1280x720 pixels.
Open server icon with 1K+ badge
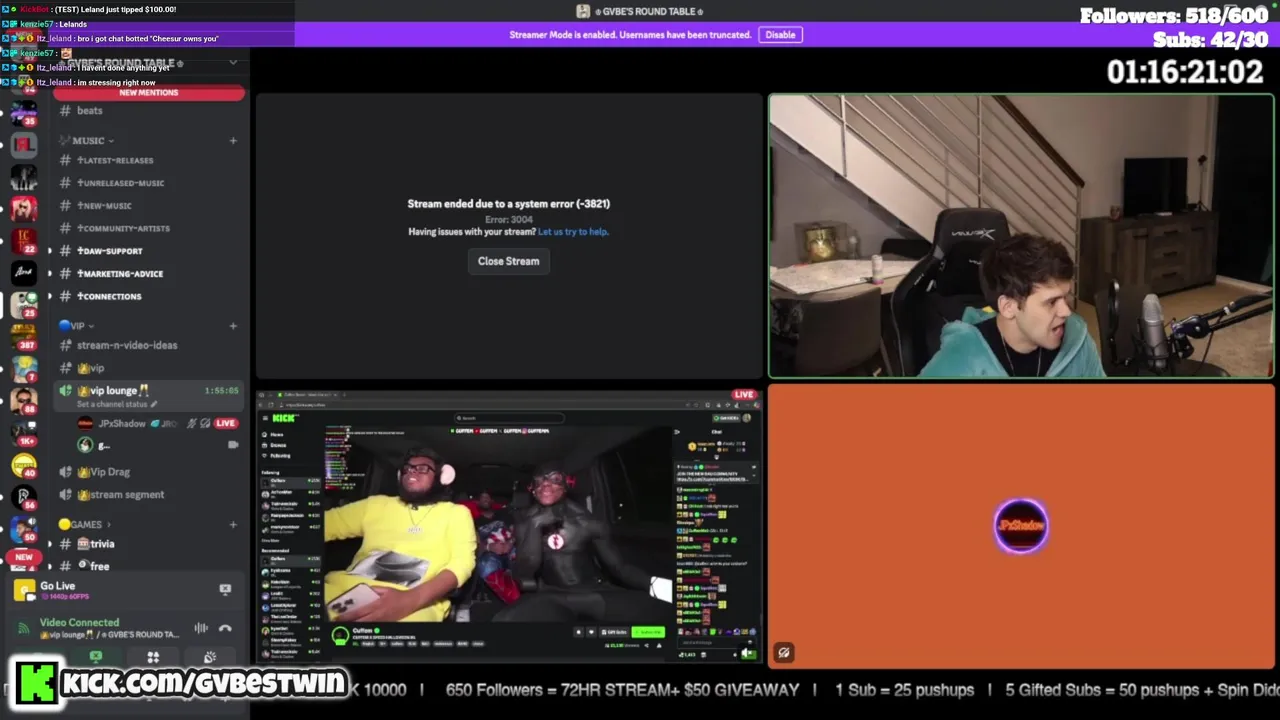(x=24, y=432)
